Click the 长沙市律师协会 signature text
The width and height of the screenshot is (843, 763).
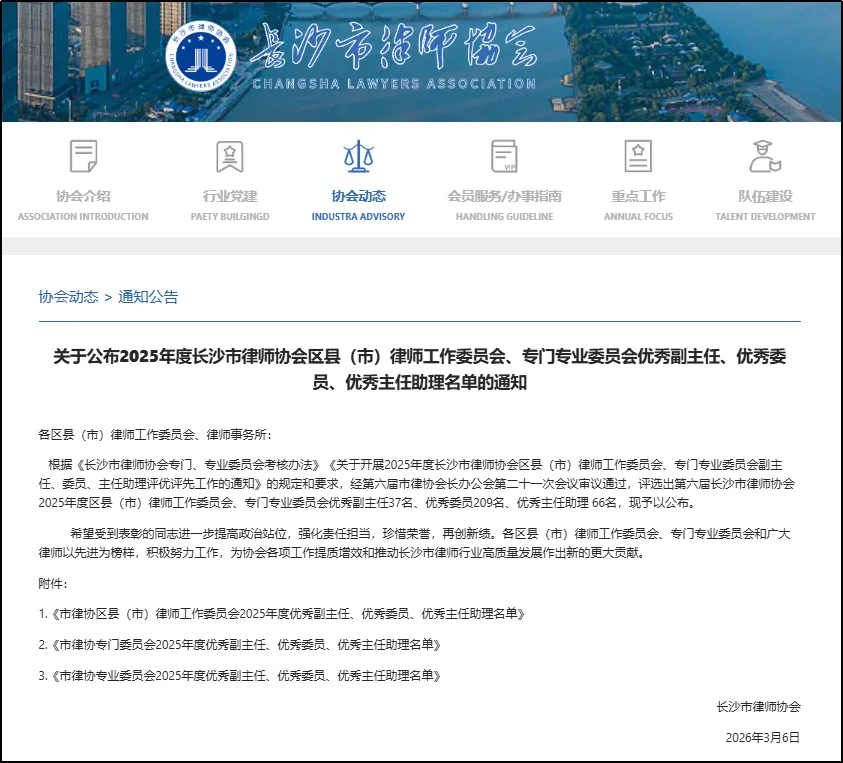click(758, 707)
